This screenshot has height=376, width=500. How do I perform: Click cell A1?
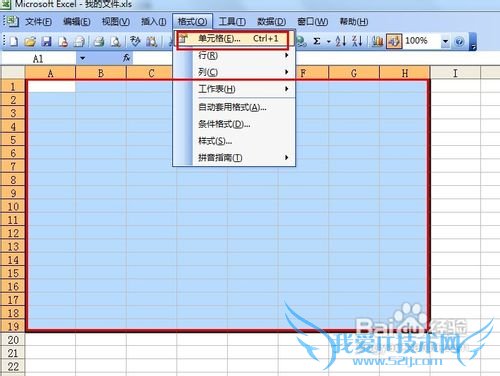tap(51, 87)
